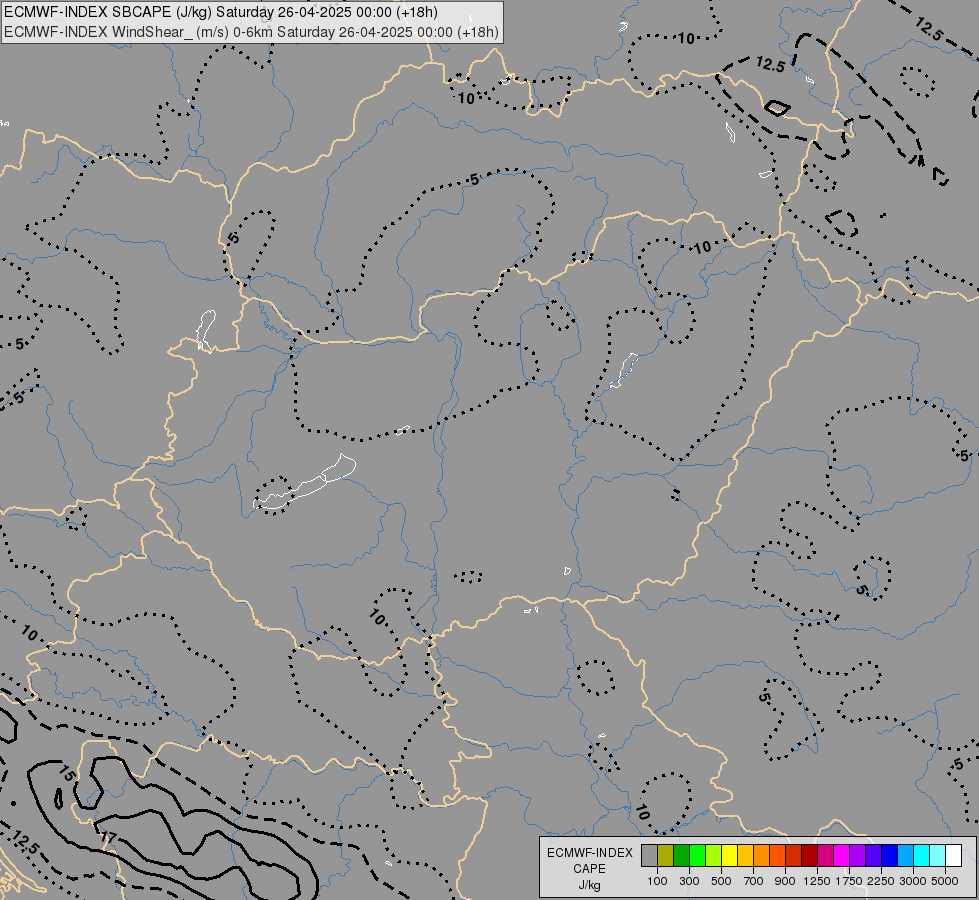
Task: Select the bright magenta legend swatch
Action: pos(842,855)
